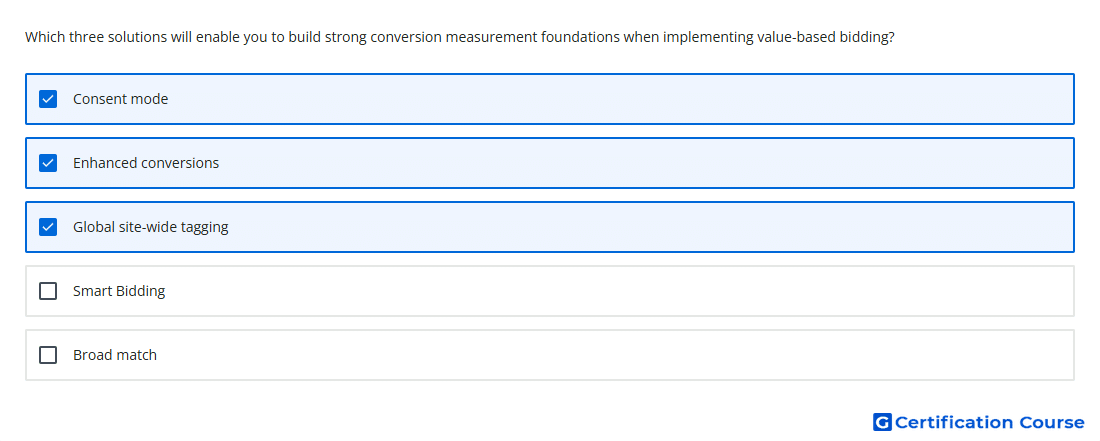Click the question text about value-based bidding
This screenshot has width=1100, height=441.
point(460,37)
